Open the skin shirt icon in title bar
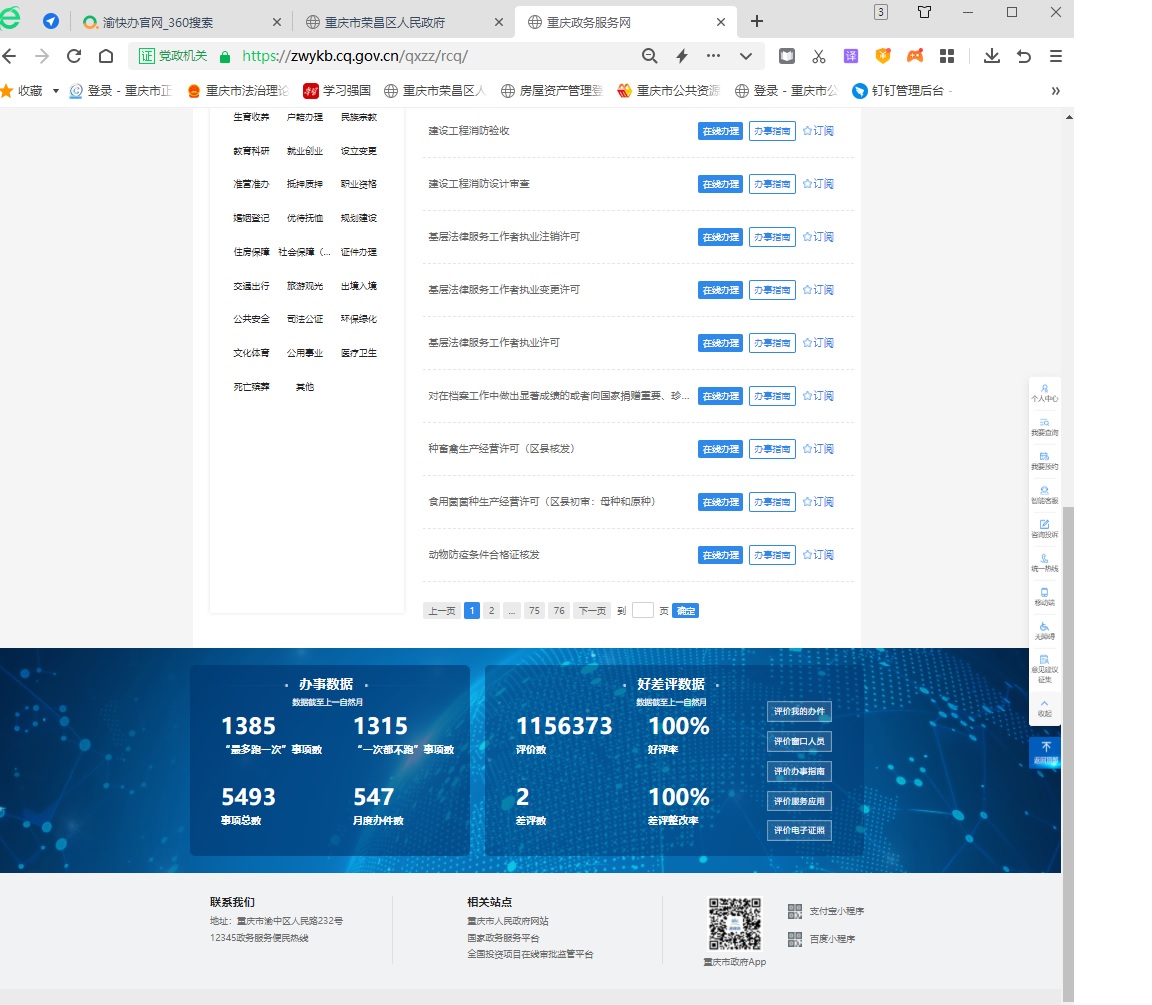Screen dimensions: 1152x1005 coord(924,12)
